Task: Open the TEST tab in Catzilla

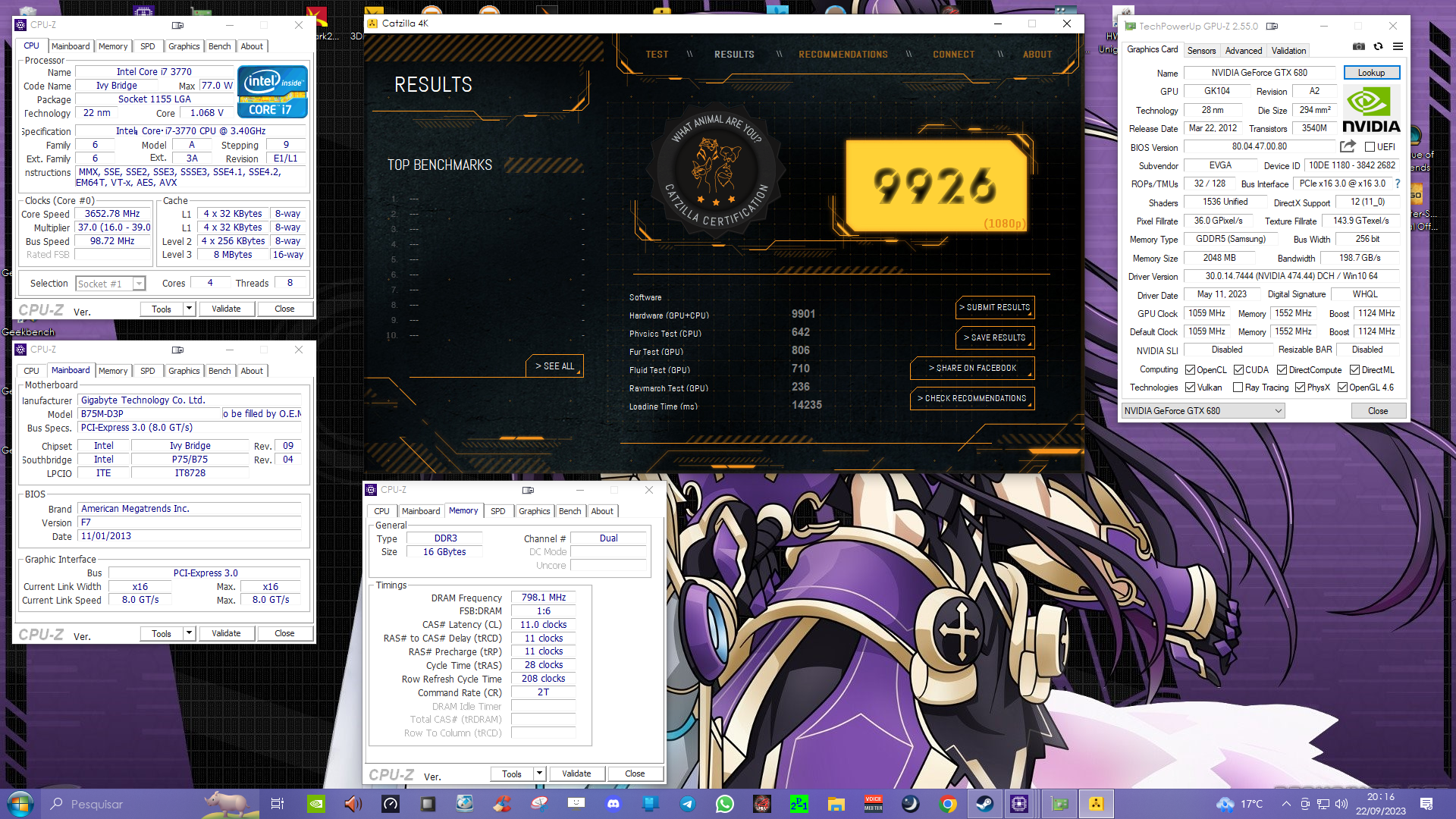Action: tap(657, 55)
